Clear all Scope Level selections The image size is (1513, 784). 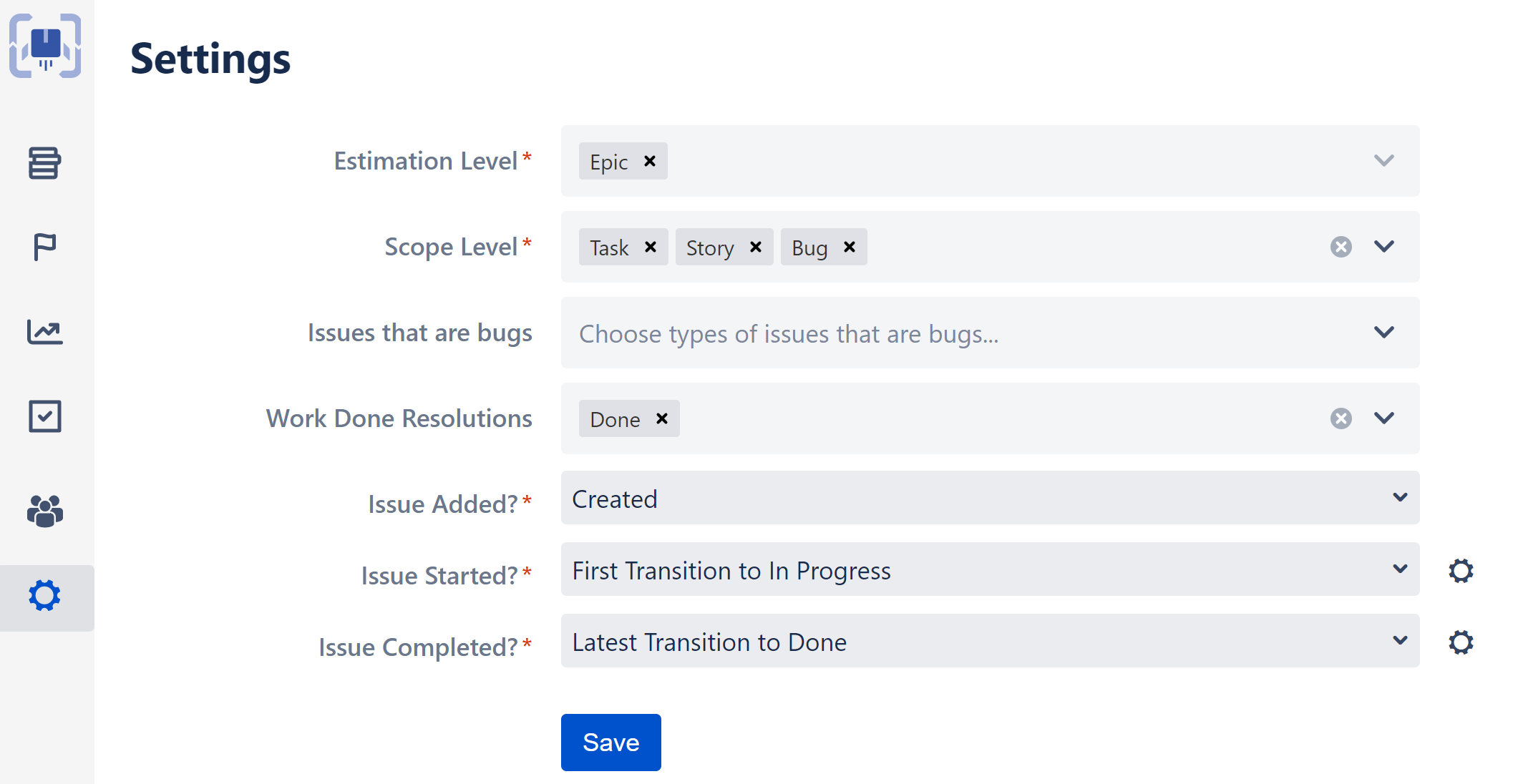pos(1340,247)
